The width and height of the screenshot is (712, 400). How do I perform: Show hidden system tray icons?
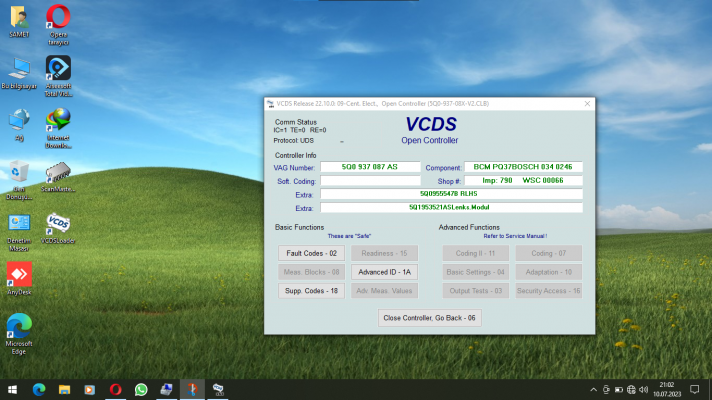[x=593, y=390]
